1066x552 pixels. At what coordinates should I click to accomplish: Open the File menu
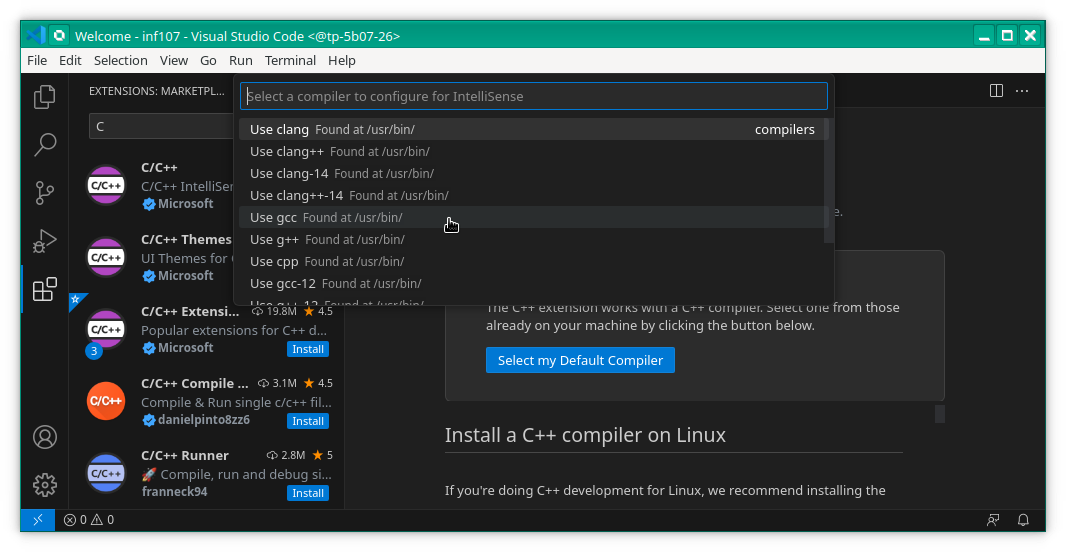point(37,61)
